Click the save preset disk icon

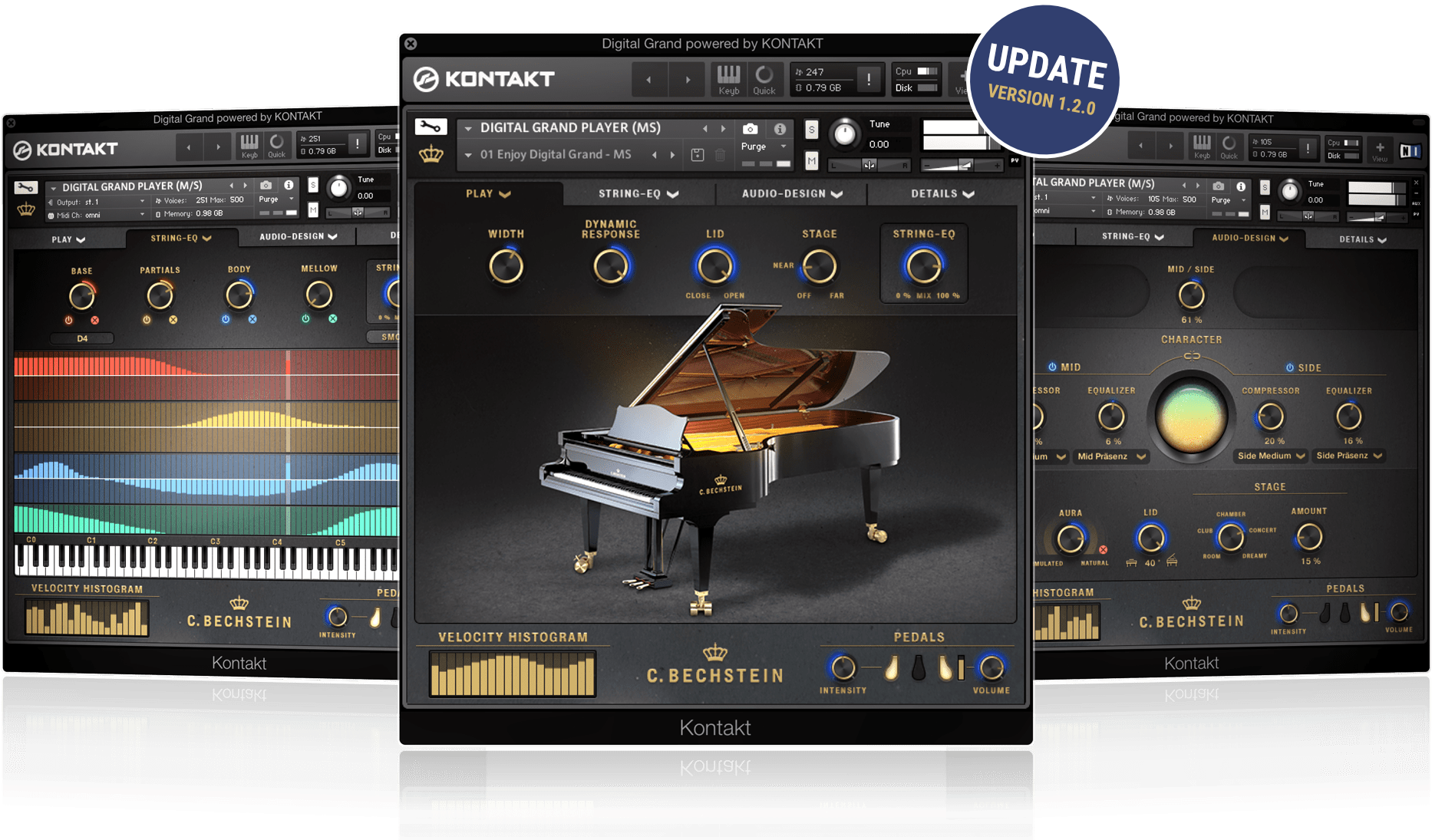click(x=697, y=155)
